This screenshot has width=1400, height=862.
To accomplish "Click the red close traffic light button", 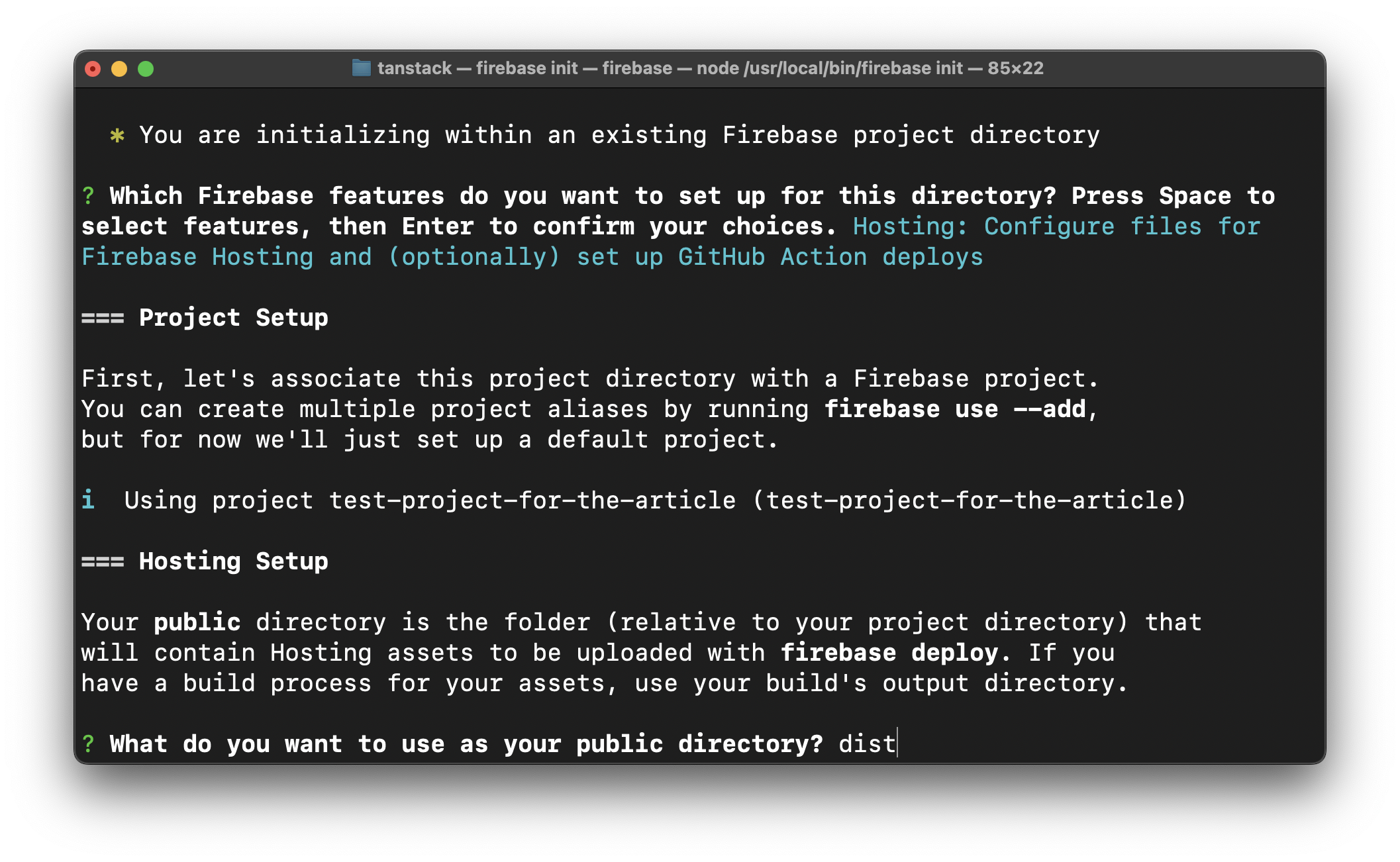I will 93,68.
